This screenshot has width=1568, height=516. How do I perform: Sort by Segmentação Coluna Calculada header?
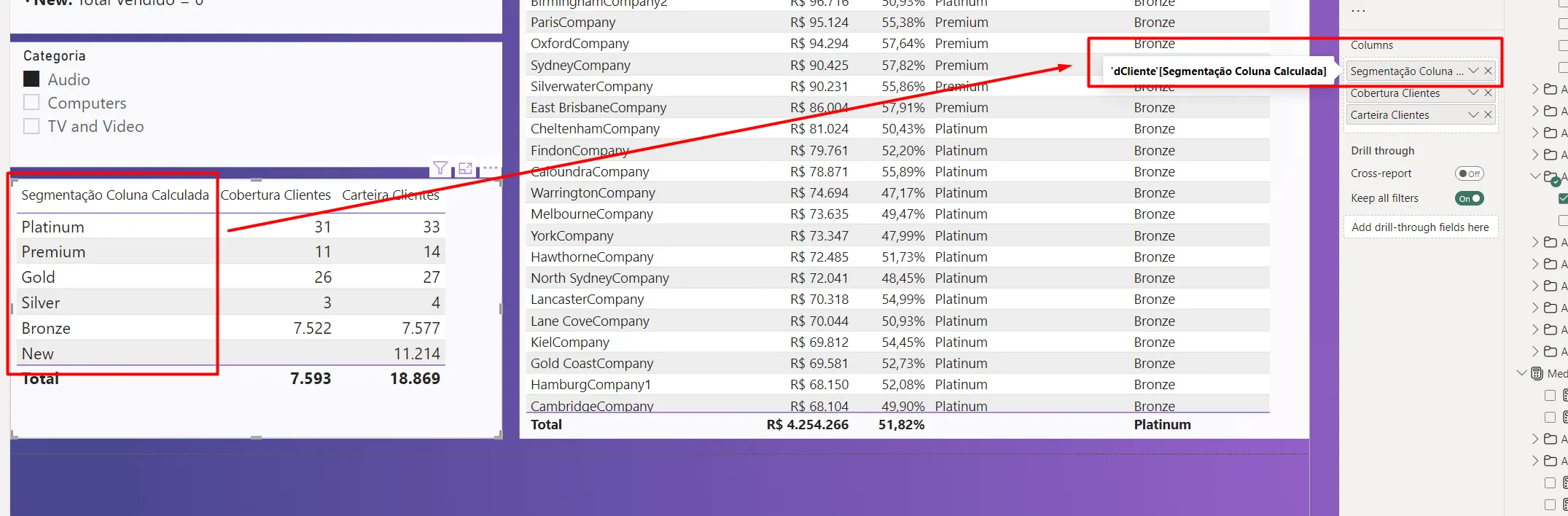point(115,195)
